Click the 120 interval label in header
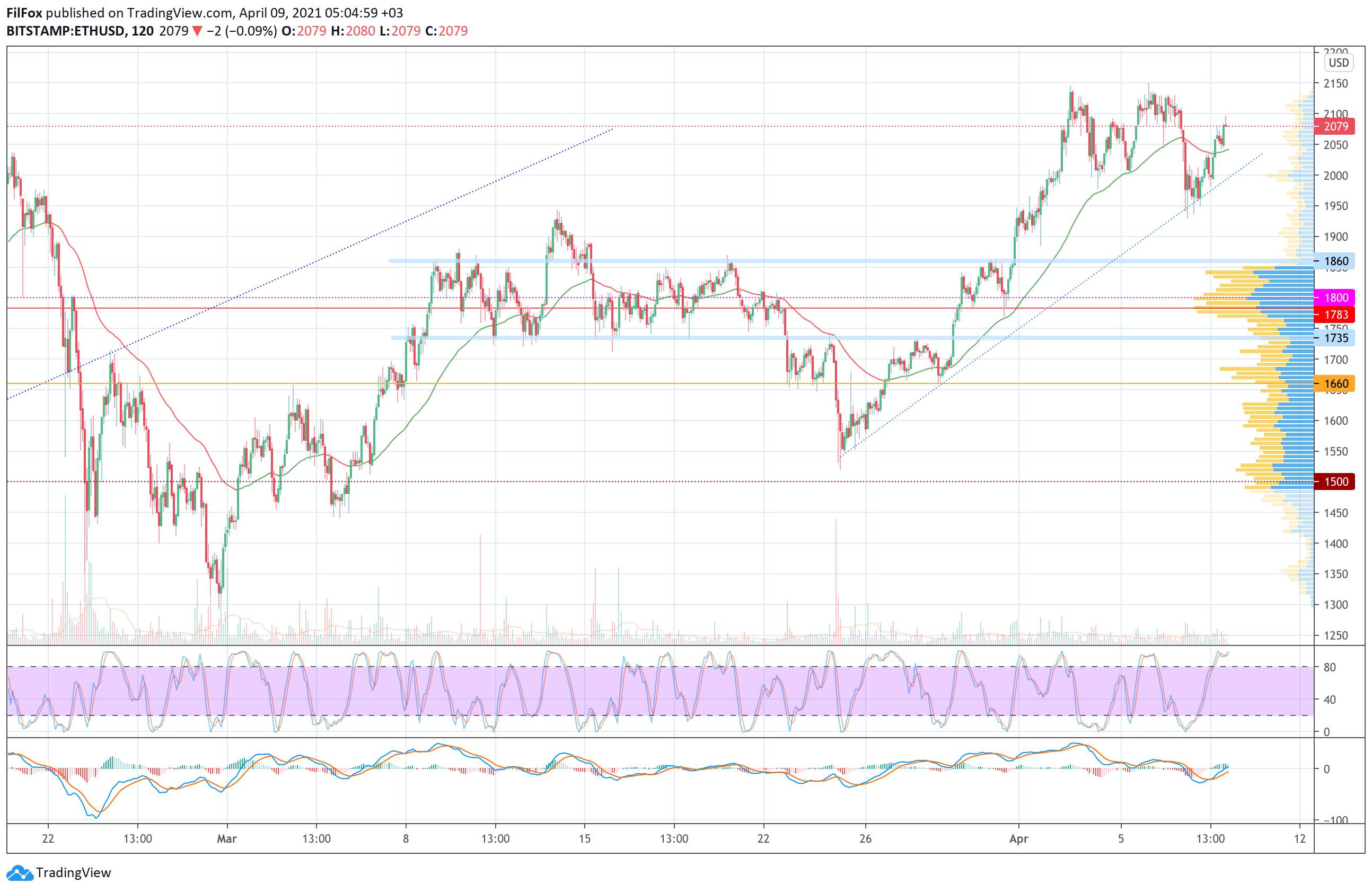 coord(143,31)
